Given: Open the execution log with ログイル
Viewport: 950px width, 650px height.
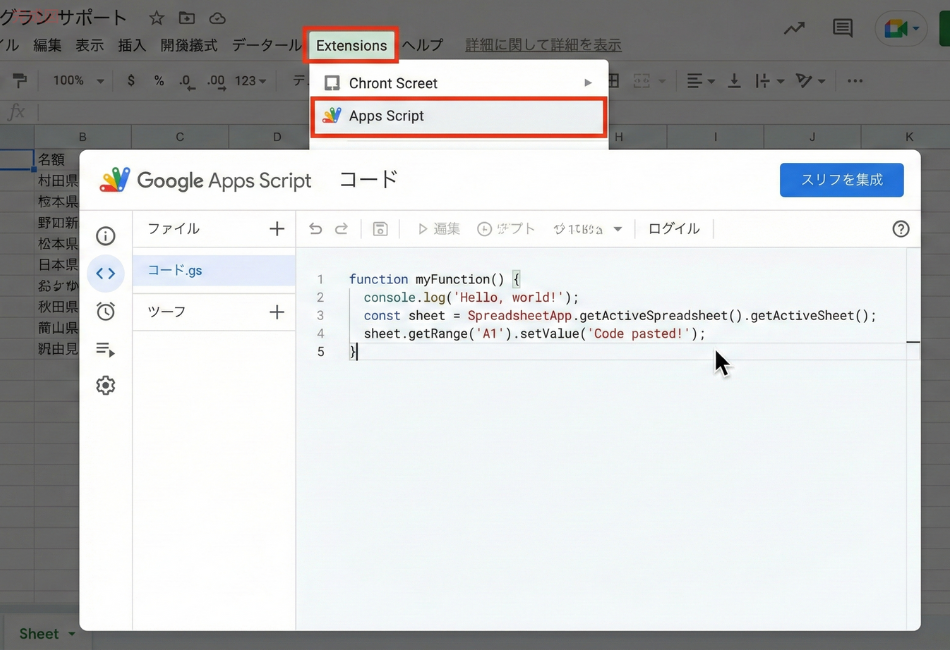Looking at the screenshot, I should [672, 228].
